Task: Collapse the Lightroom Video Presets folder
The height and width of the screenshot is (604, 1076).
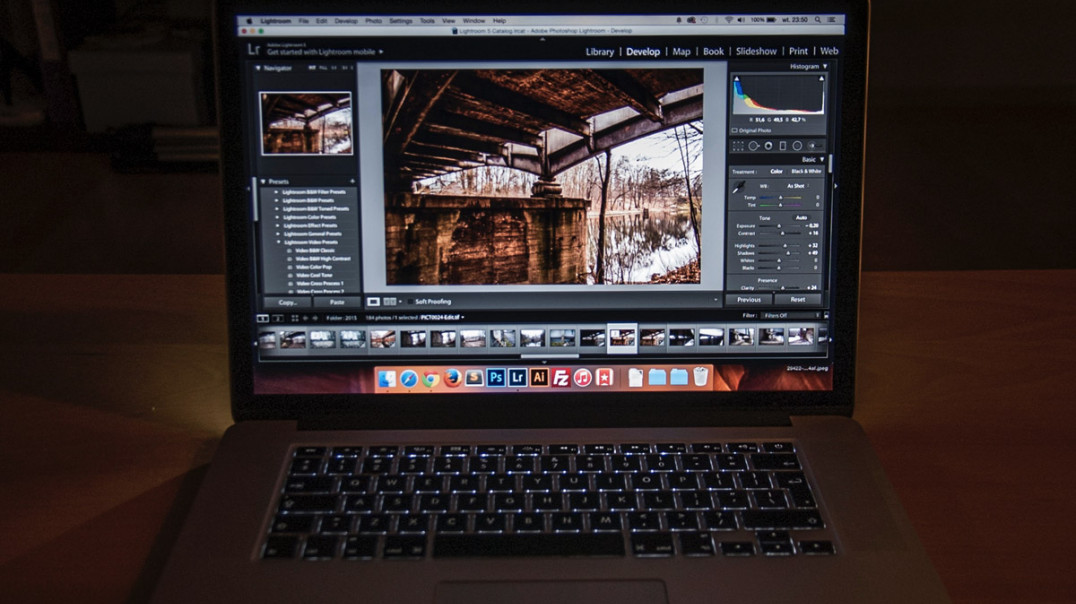Action: point(279,242)
